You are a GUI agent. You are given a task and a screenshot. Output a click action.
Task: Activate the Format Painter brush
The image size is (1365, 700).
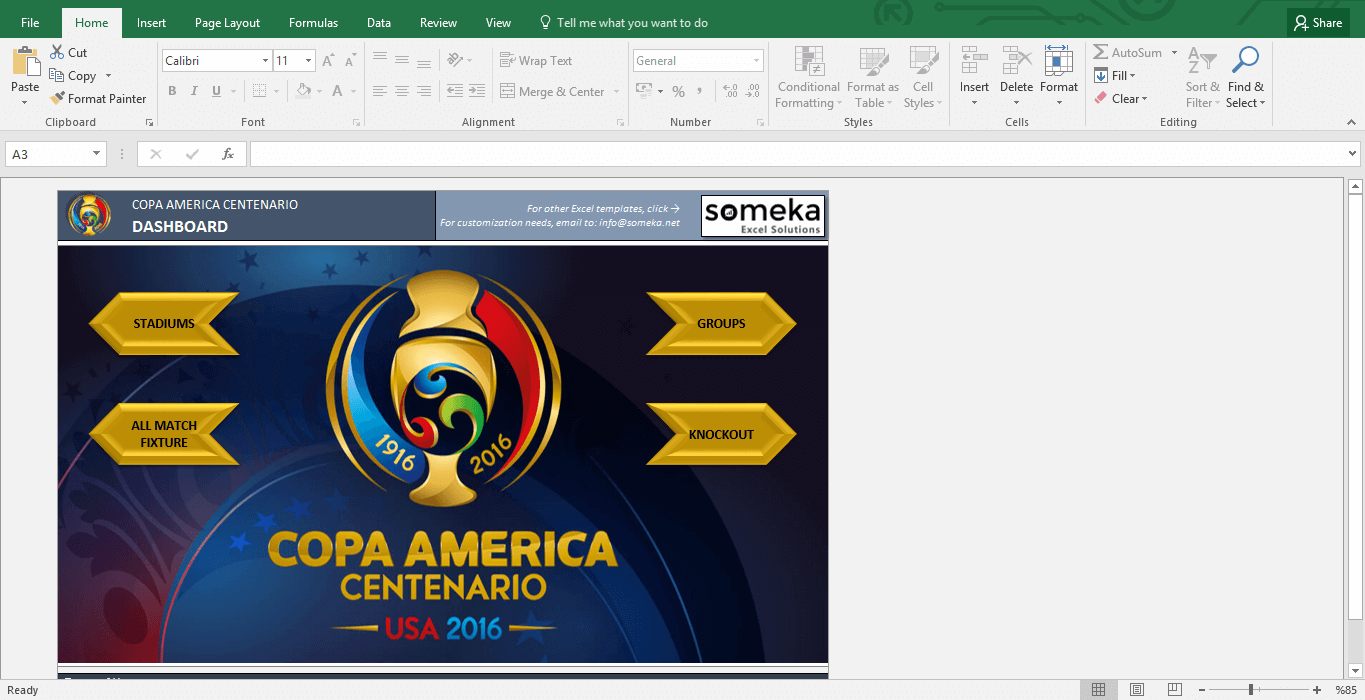(x=57, y=99)
